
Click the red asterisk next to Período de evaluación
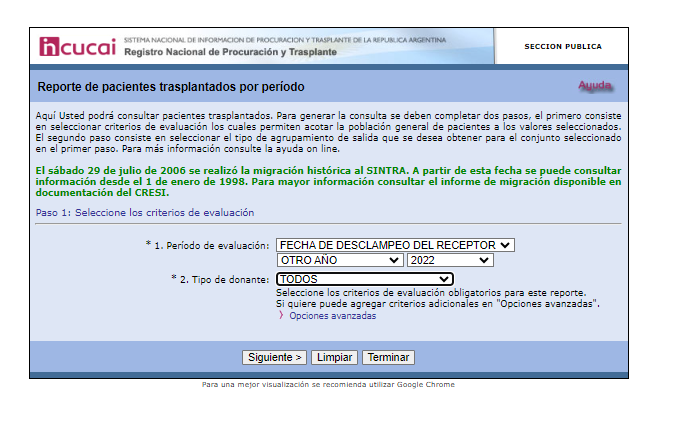148,244
